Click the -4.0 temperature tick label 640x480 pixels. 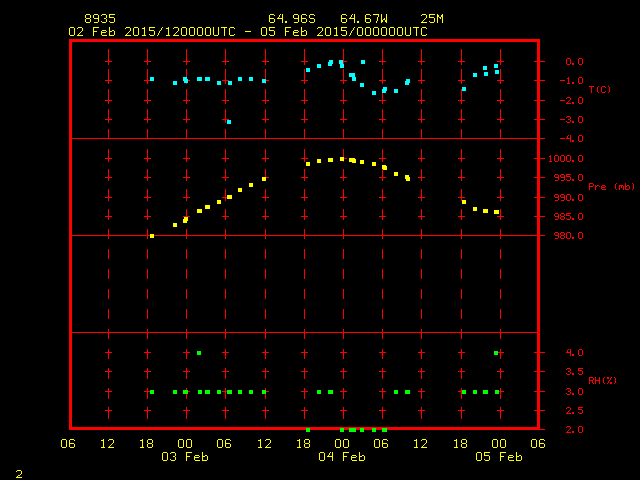click(571, 139)
